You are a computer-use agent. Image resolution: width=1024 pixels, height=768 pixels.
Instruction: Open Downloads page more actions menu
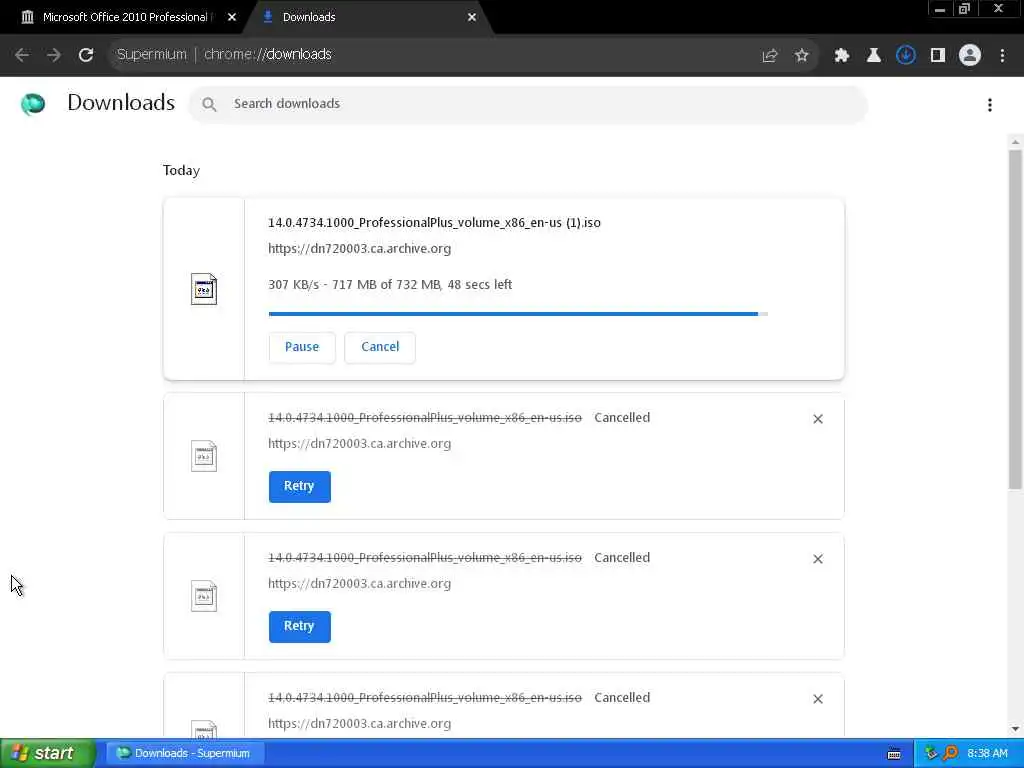pos(990,105)
